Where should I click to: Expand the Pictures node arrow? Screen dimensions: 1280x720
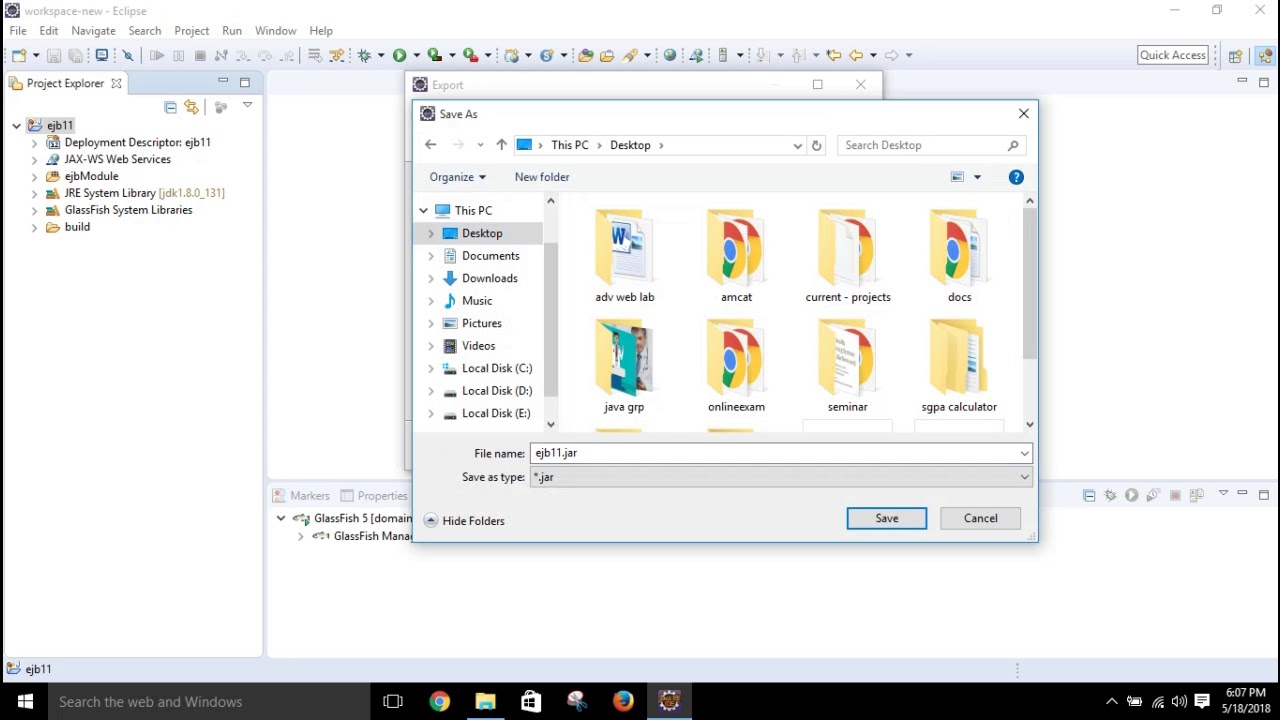pyautogui.click(x=431, y=323)
